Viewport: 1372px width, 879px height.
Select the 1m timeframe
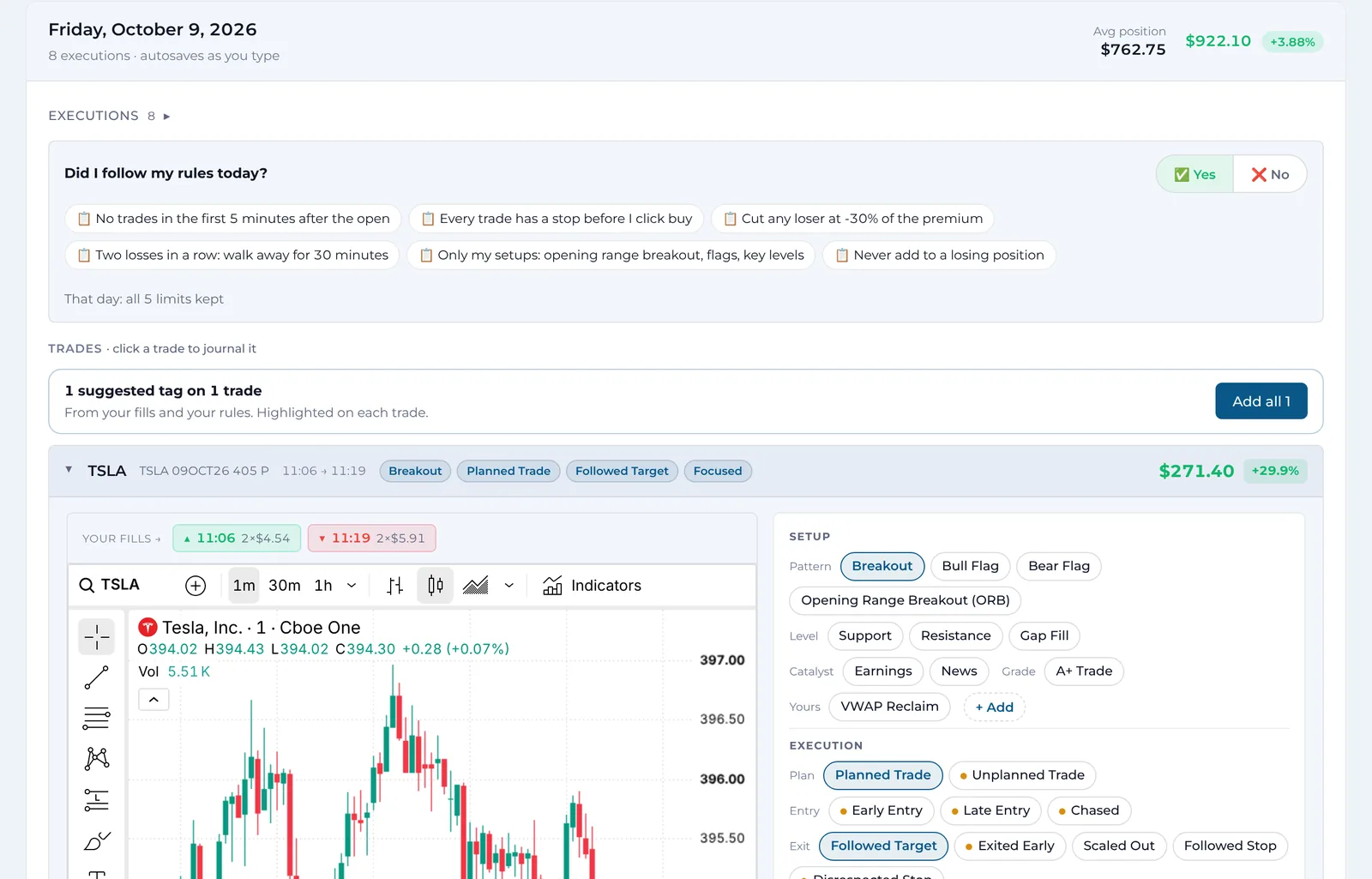point(244,586)
